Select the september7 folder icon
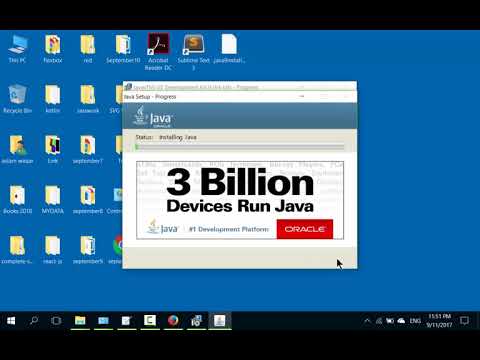 (88, 149)
